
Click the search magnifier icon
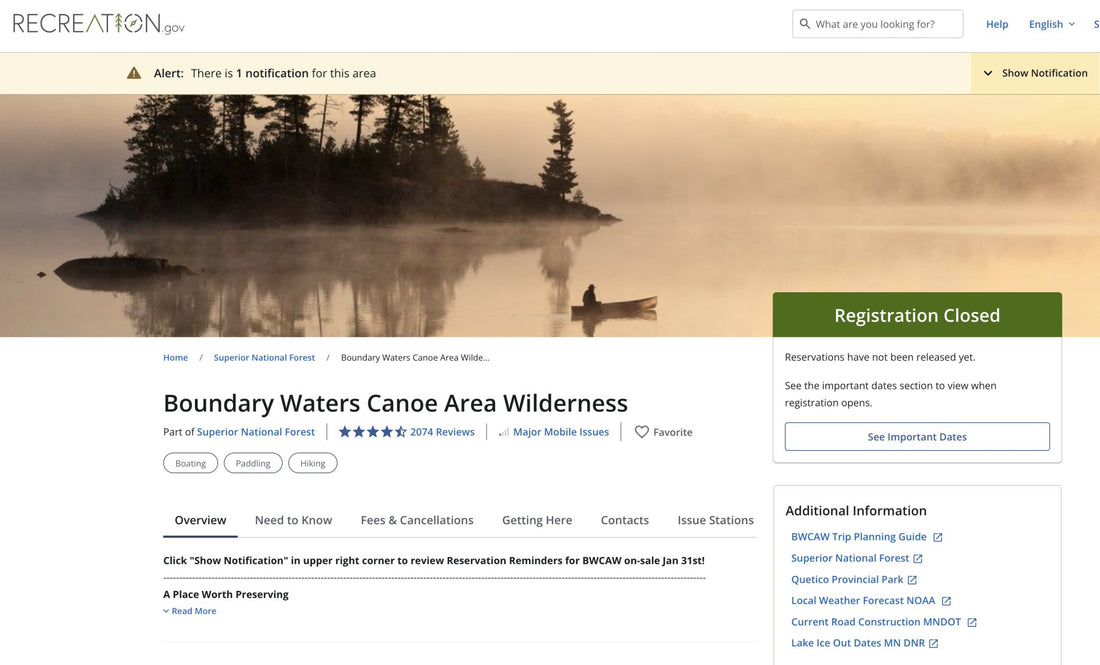coord(805,24)
